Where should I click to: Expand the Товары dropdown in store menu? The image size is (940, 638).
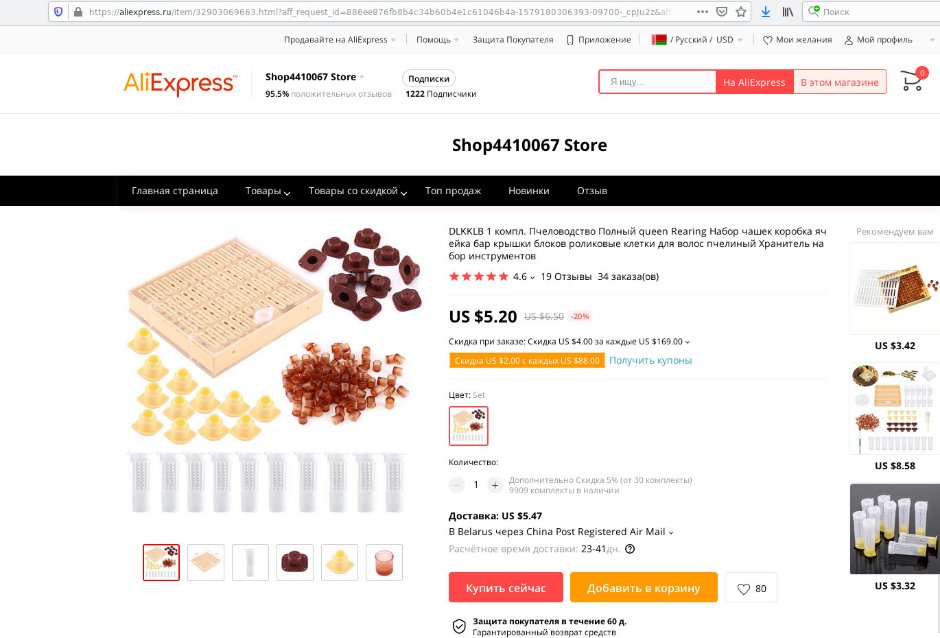[267, 191]
